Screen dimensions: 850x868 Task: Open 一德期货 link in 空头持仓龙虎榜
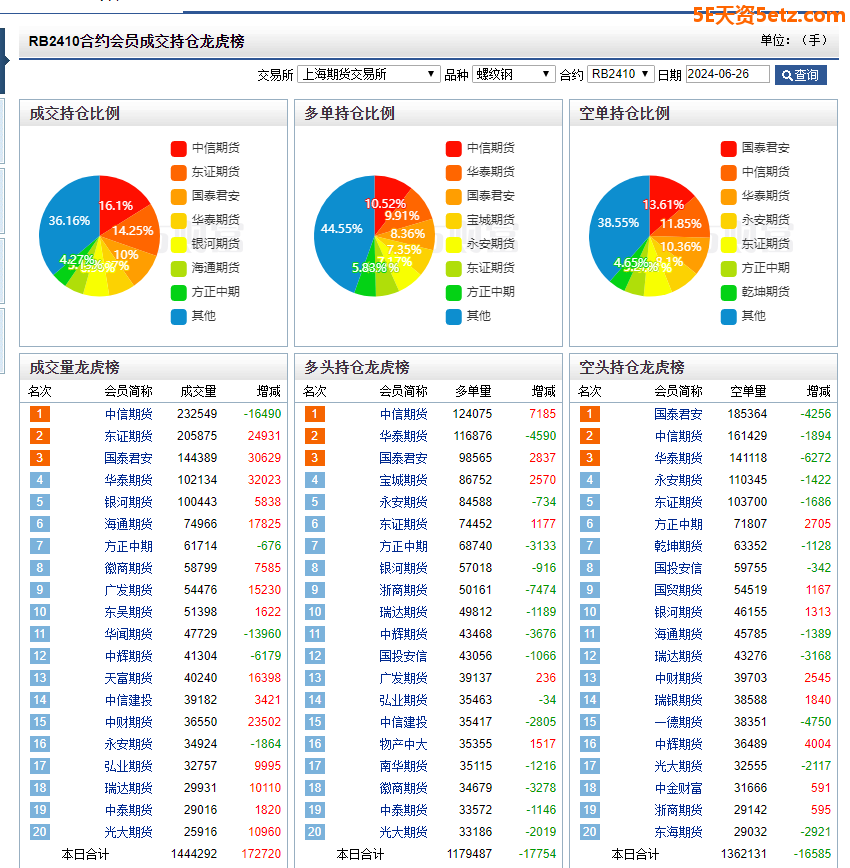tap(678, 722)
